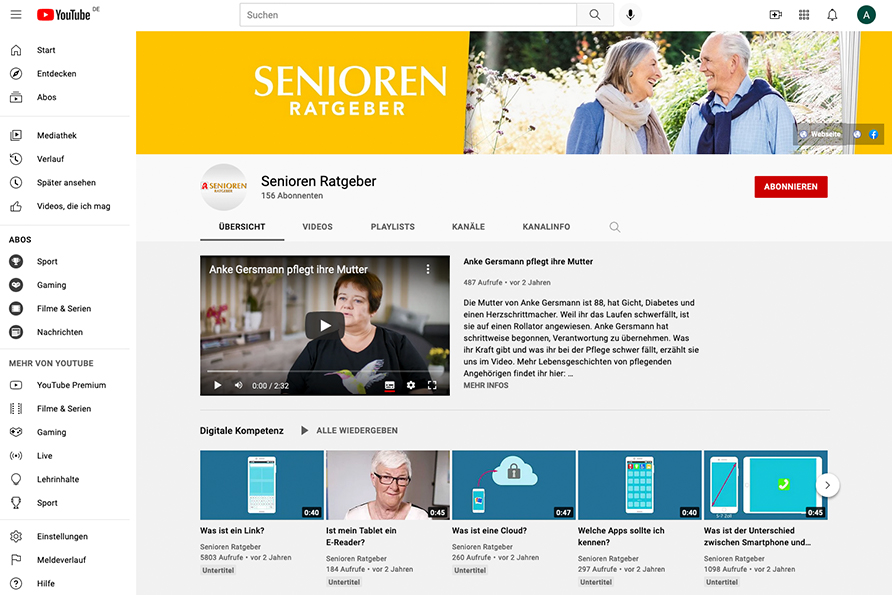The image size is (892, 595).
Task: Toggle fullscreen on the video player
Action: point(432,385)
